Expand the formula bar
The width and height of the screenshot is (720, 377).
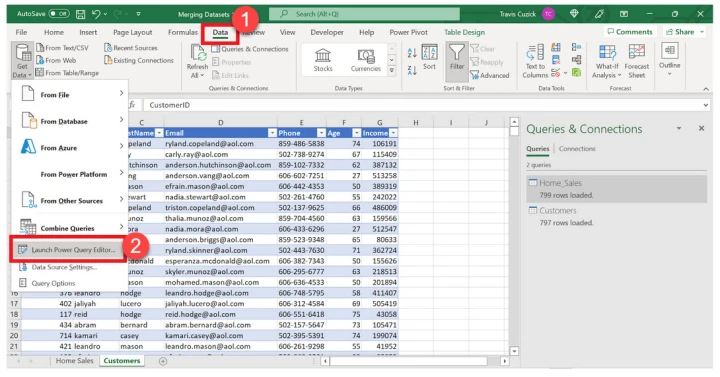point(705,105)
